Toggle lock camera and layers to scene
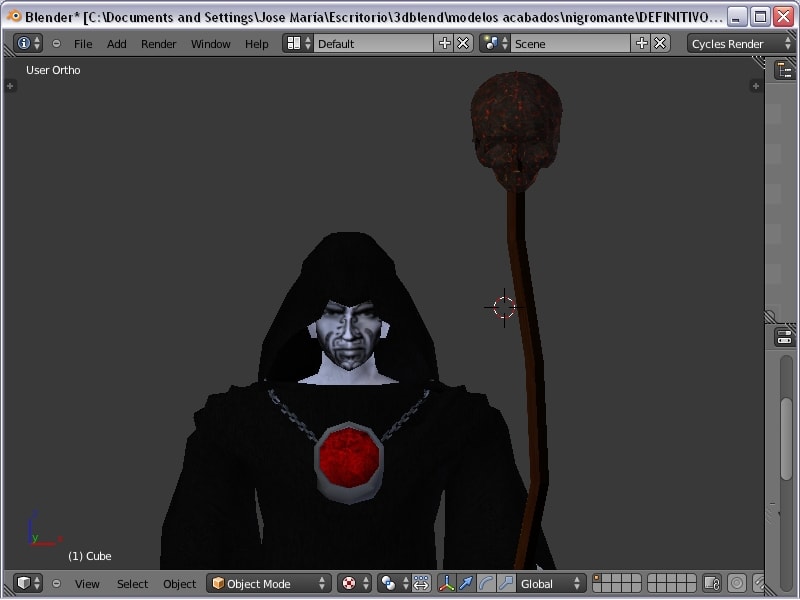This screenshot has height=600, width=800. click(712, 583)
